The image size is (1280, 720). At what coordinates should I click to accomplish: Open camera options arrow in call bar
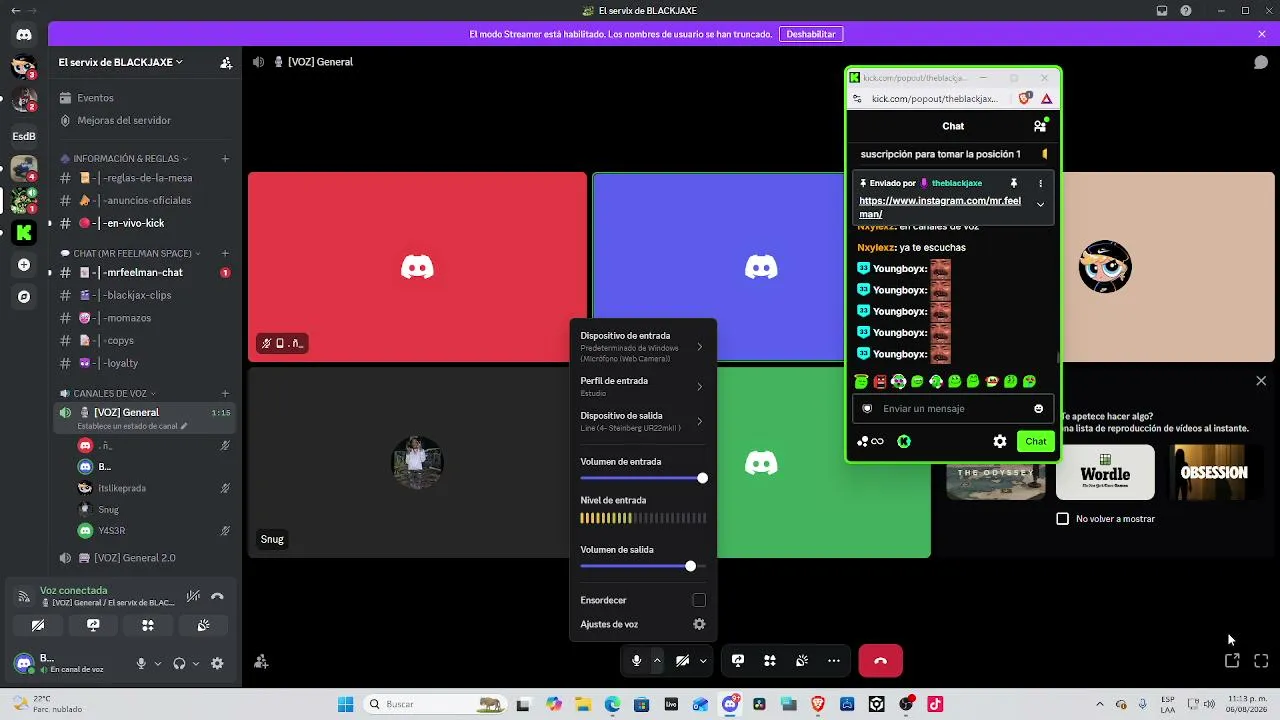tap(703, 661)
